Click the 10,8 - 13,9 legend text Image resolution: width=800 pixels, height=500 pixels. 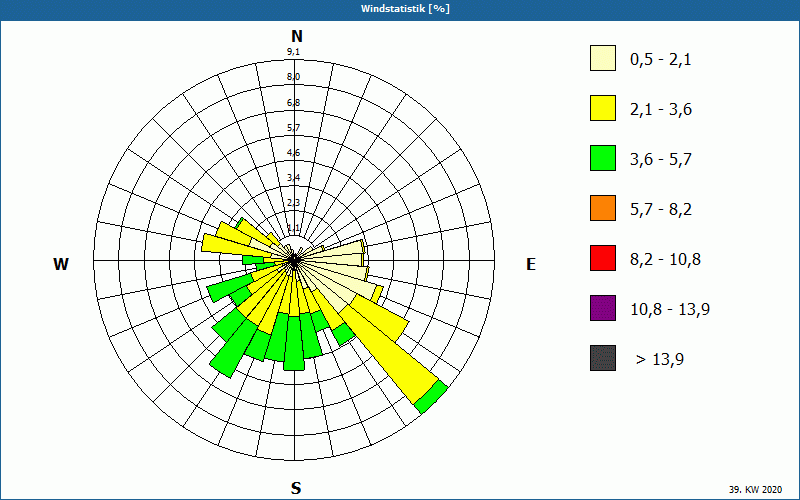pos(670,310)
